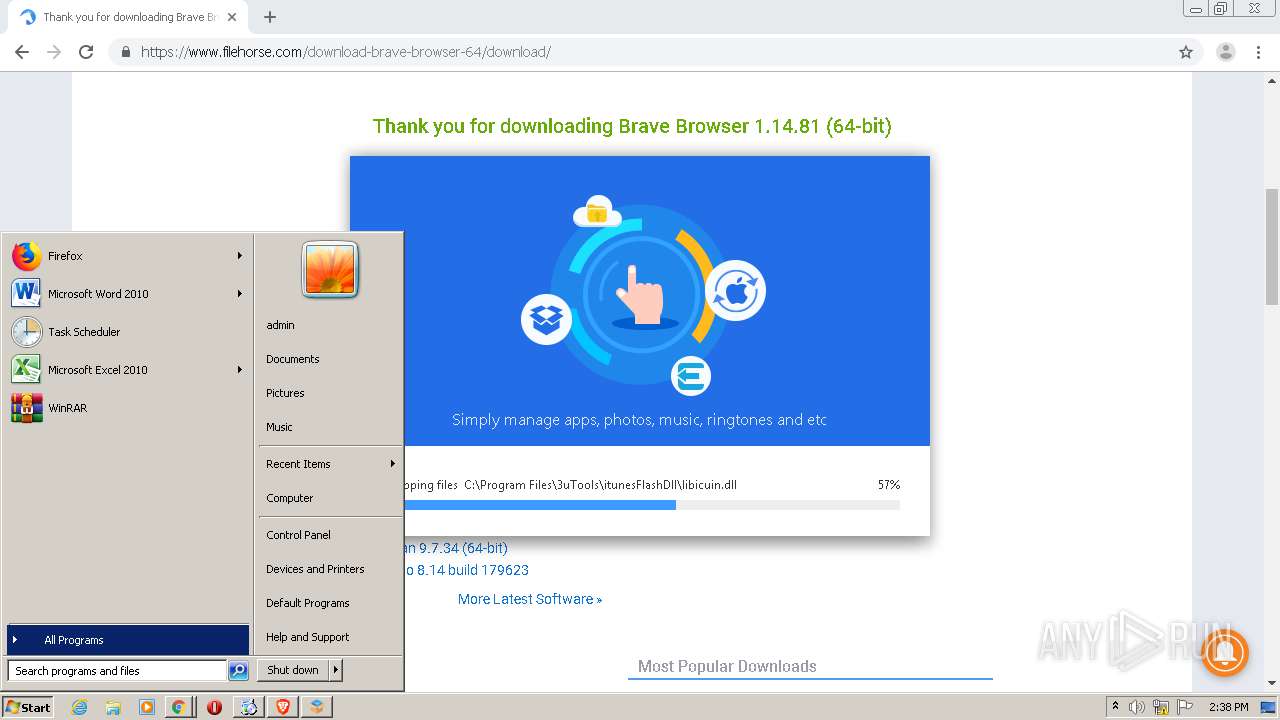
Task: Close the Brave download tab
Action: point(232,17)
